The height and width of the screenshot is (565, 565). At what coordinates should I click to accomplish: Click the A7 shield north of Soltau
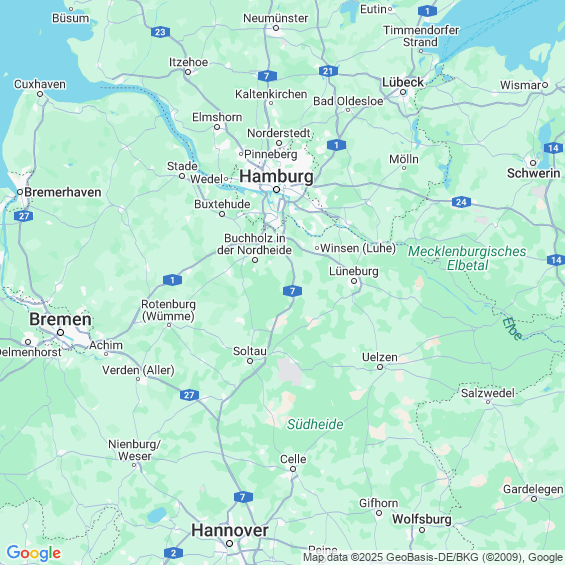point(292,291)
